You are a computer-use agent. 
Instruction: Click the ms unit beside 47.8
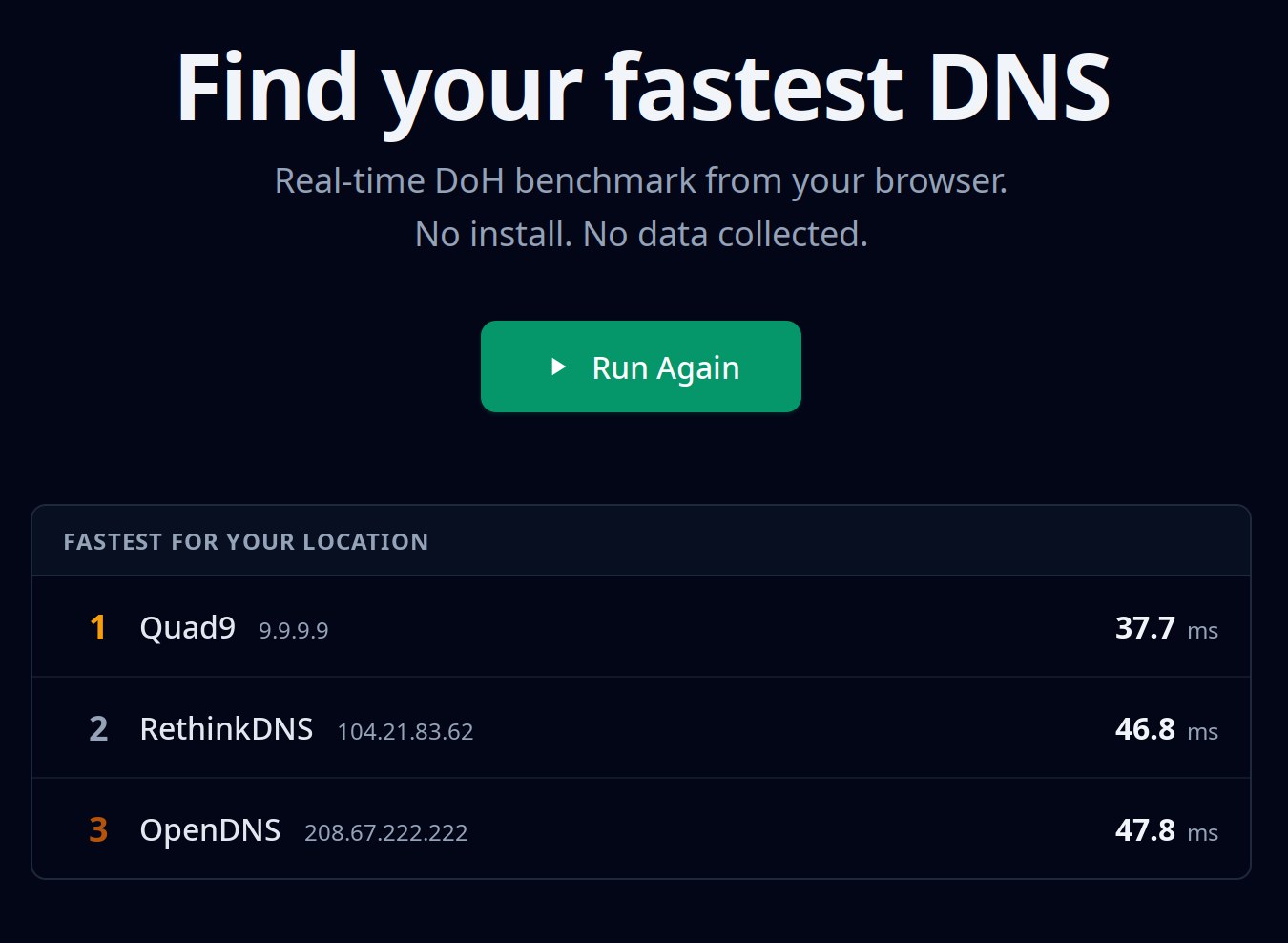1202,833
